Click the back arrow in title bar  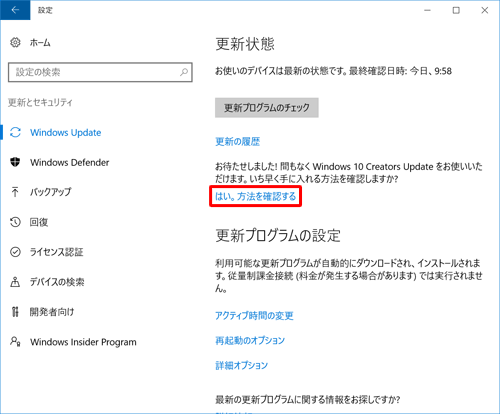click(15, 10)
